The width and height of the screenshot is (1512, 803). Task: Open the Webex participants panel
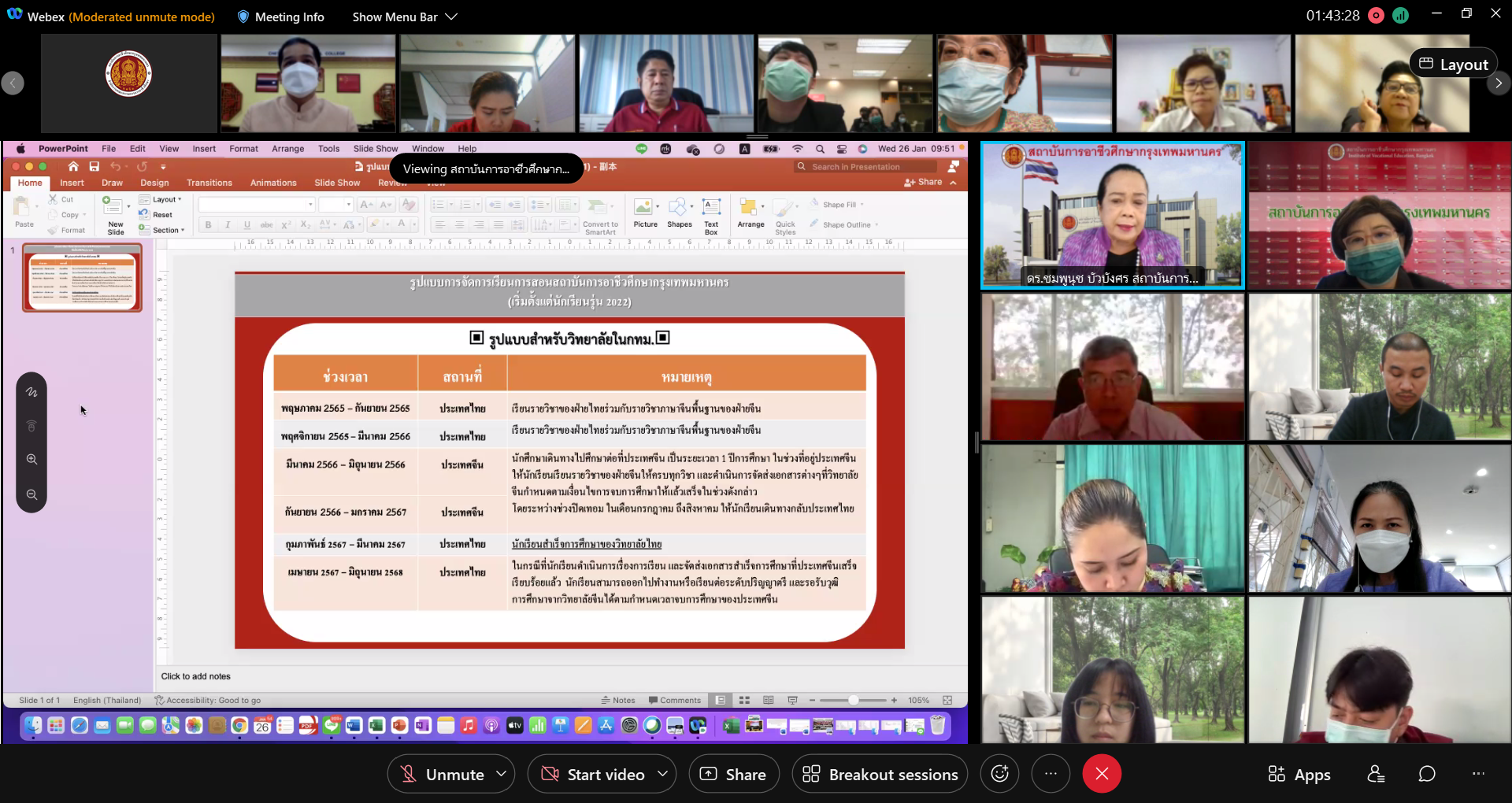tap(1376, 775)
